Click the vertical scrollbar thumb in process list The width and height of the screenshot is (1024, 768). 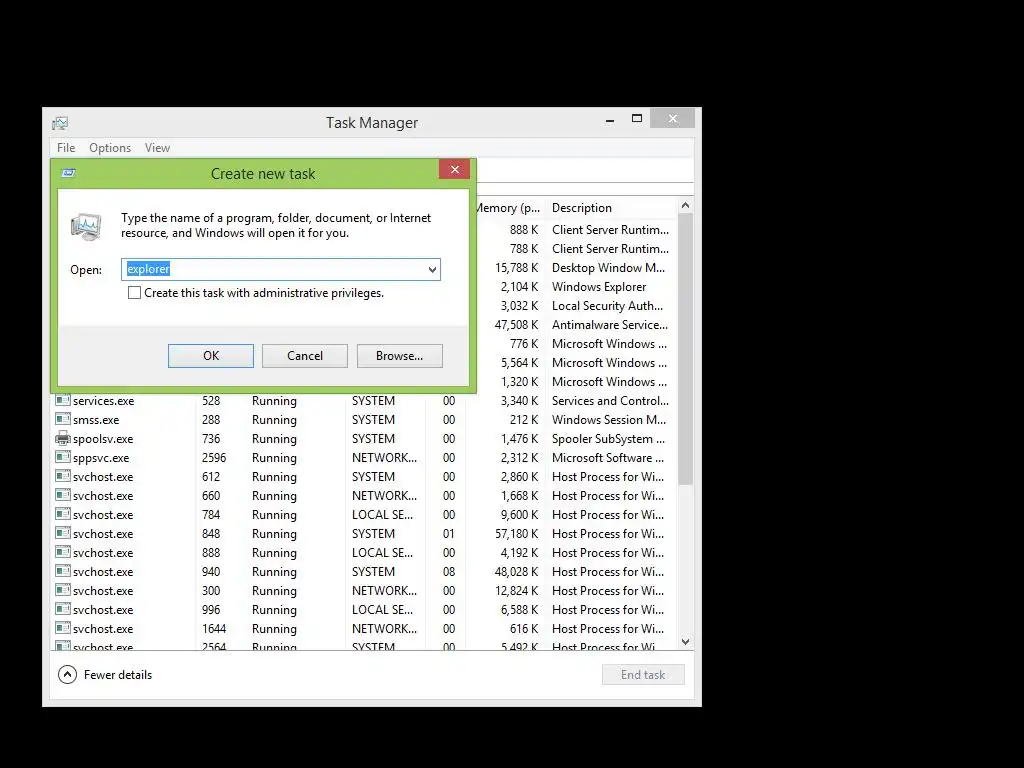coord(685,349)
